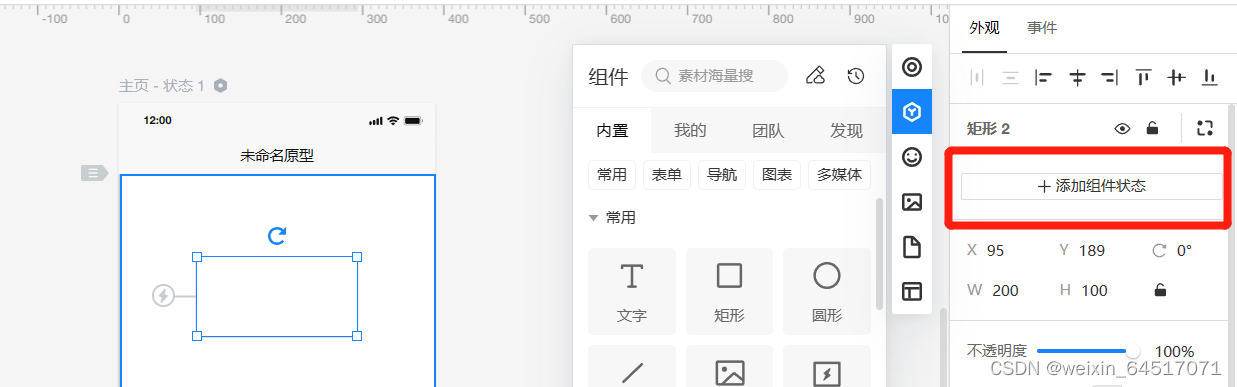The image size is (1237, 387).
Task: Select the 图表 category chip
Action: point(777,174)
